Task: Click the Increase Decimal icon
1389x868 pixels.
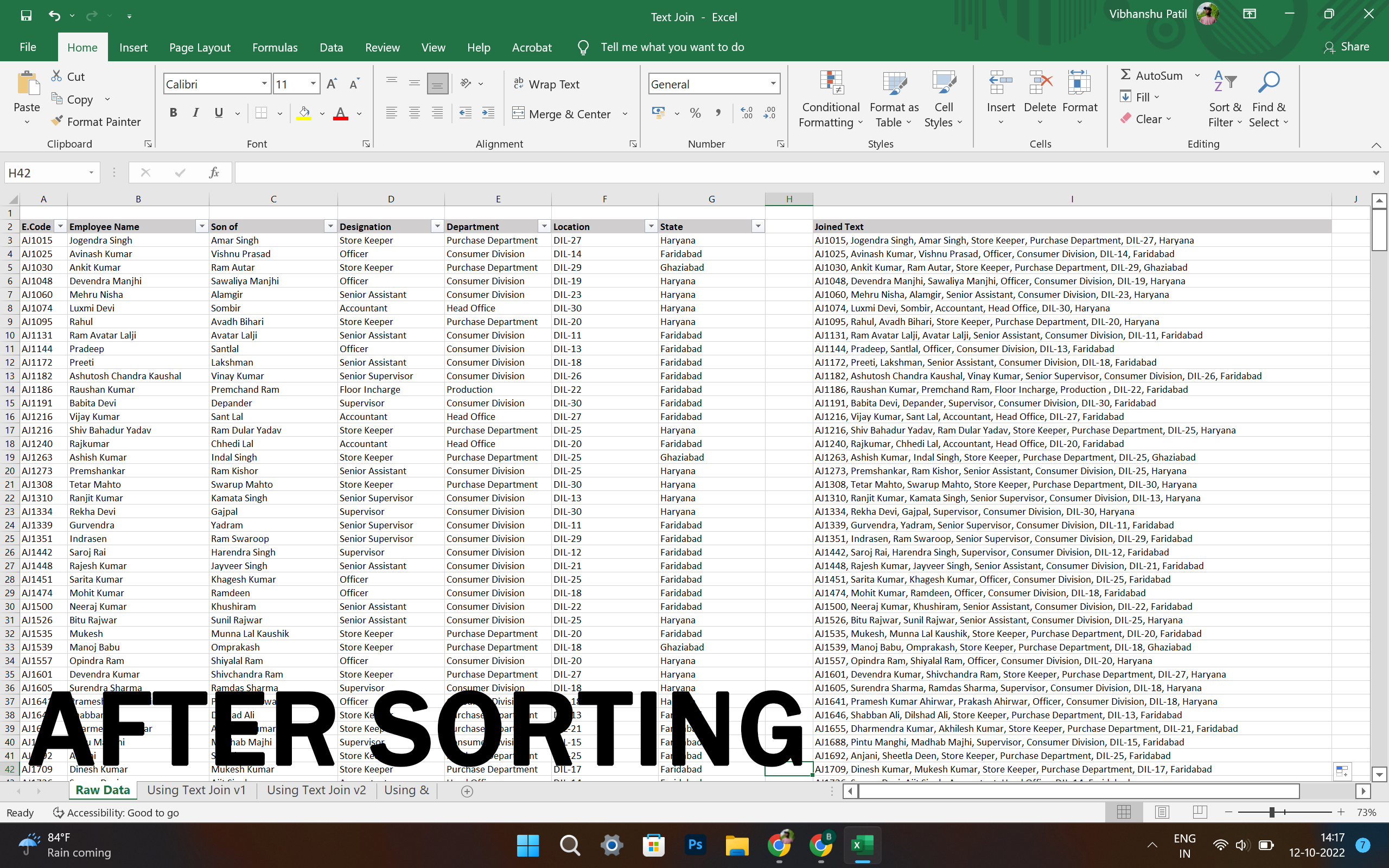Action: tap(770, 113)
